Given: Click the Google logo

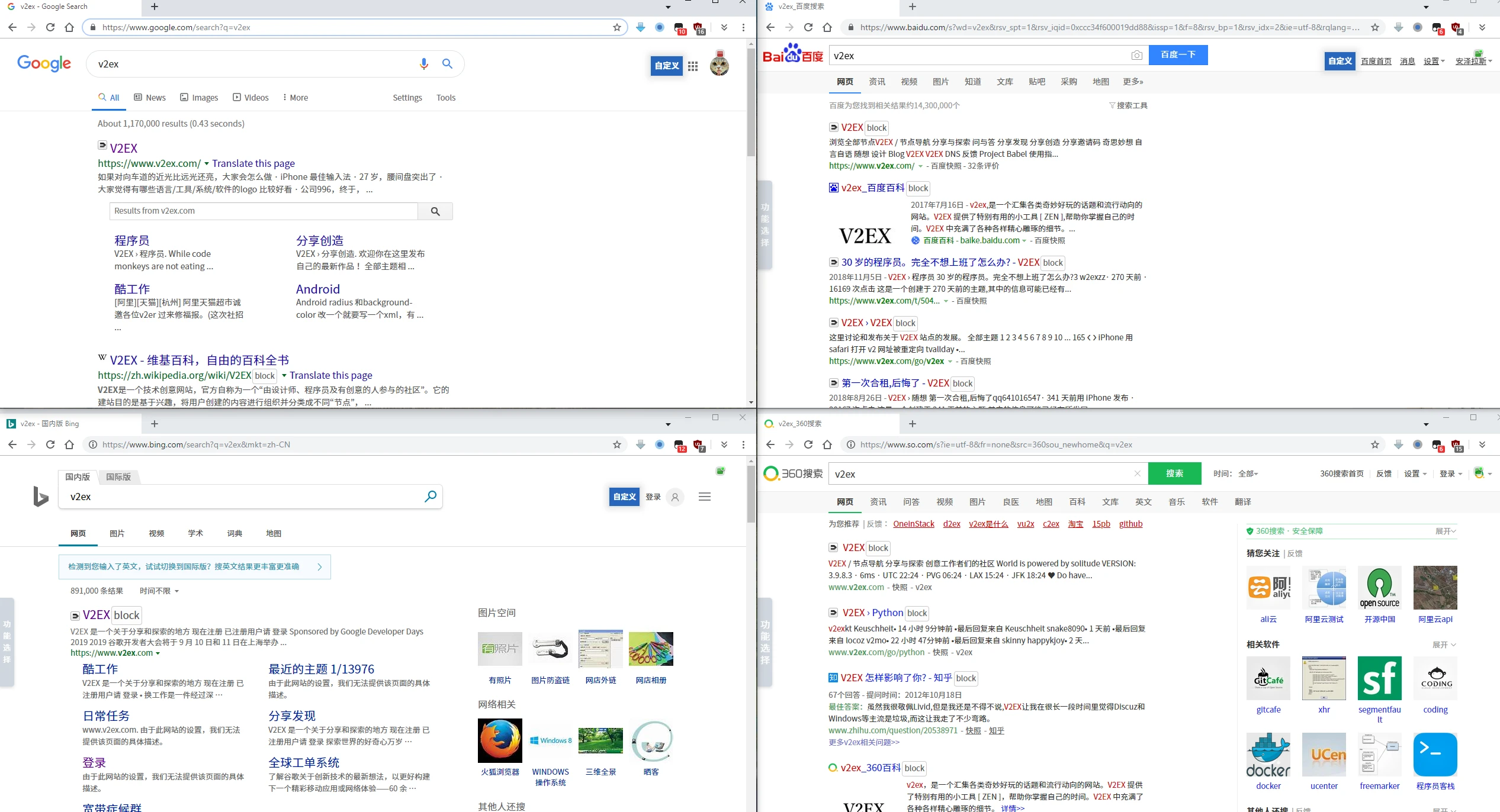Looking at the screenshot, I should pos(44,63).
